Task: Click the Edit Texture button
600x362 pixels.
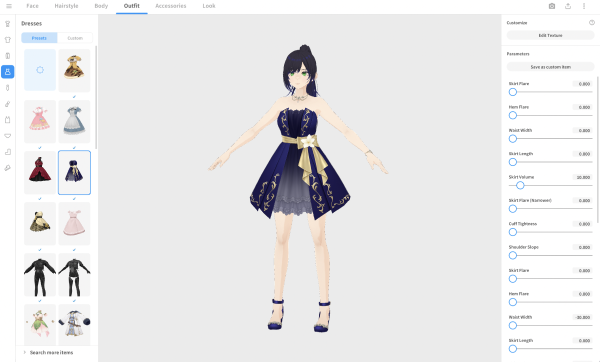Action: (x=550, y=35)
